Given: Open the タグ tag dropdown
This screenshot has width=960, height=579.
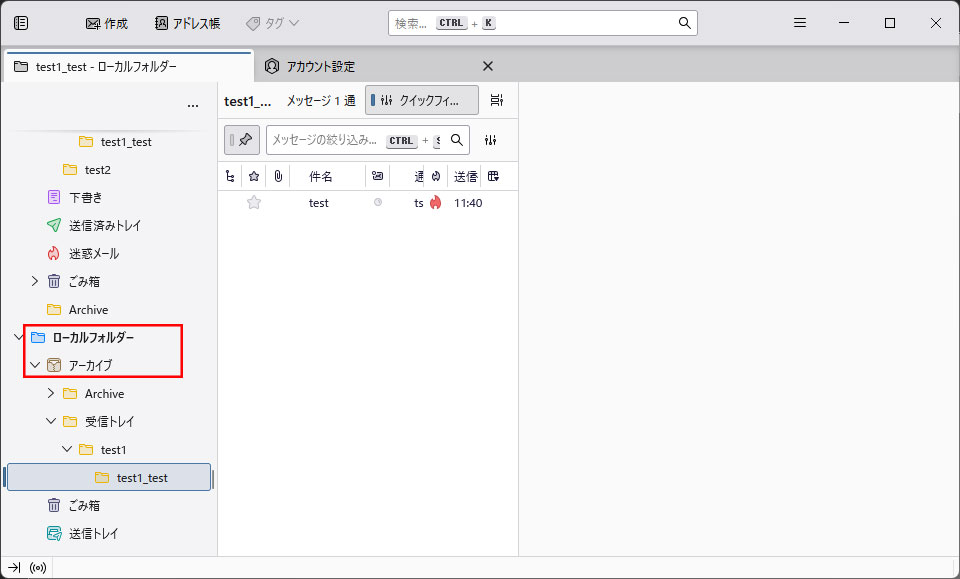Looking at the screenshot, I should (x=272, y=23).
